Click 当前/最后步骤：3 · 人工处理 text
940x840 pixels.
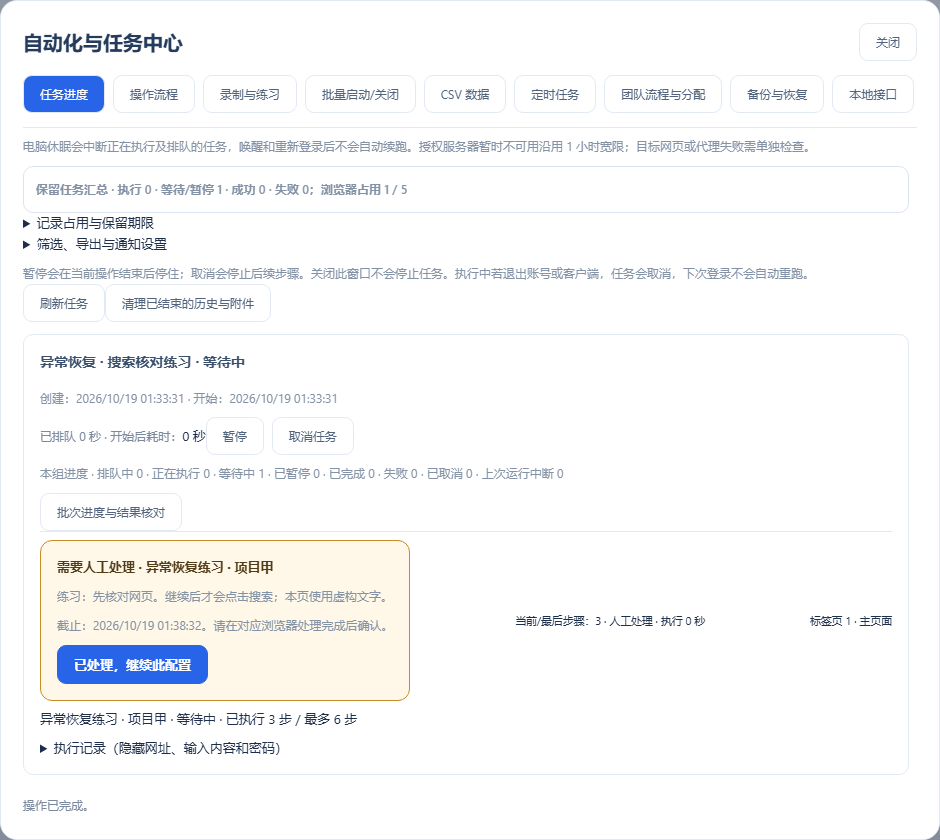pos(610,621)
